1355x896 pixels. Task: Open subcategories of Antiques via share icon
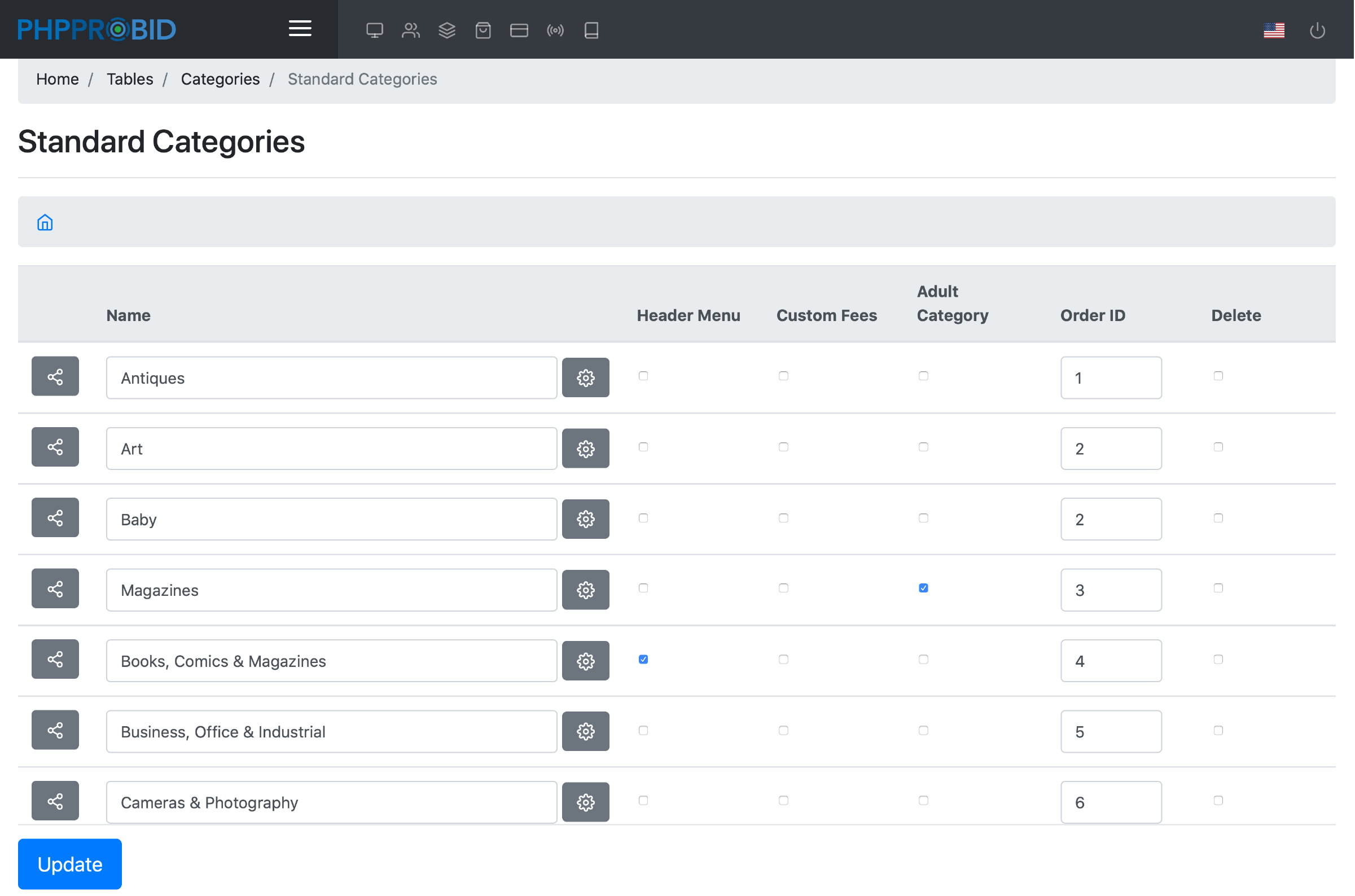(55, 376)
